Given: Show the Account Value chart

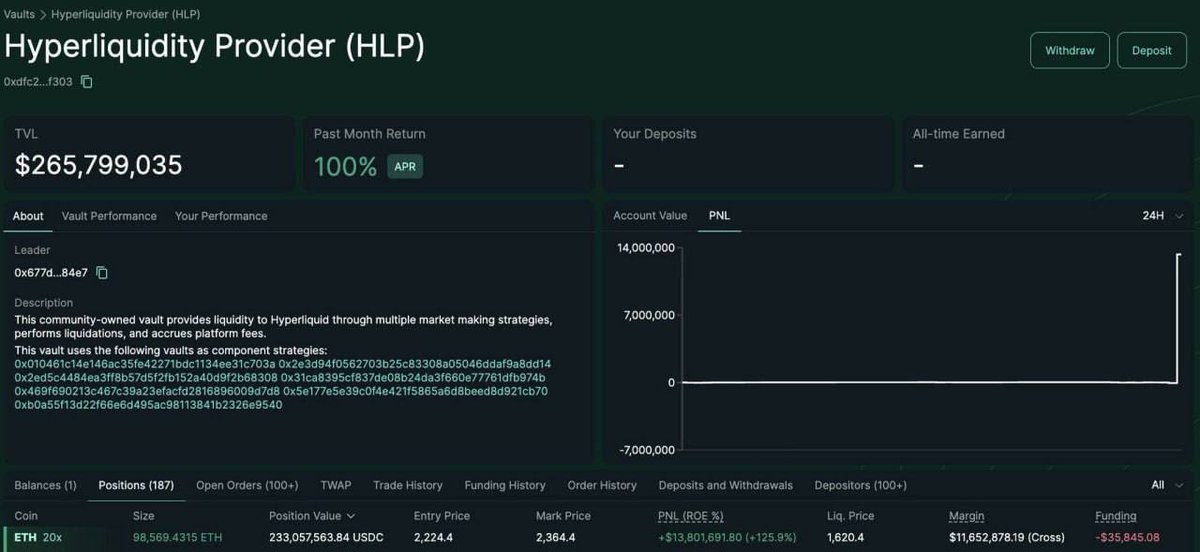Looking at the screenshot, I should (x=650, y=216).
